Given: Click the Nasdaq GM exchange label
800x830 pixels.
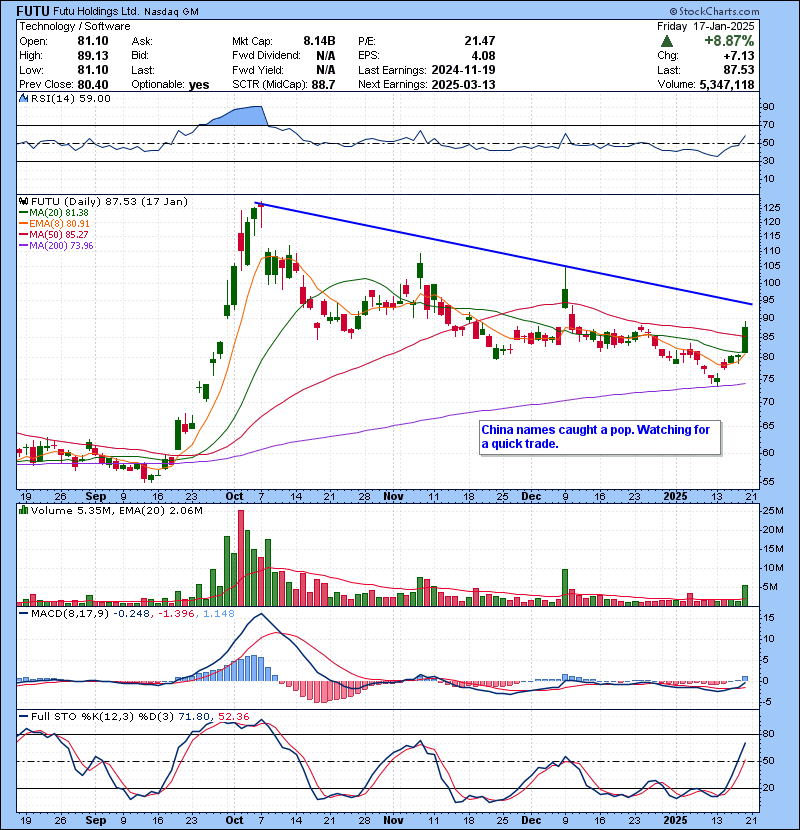Looking at the screenshot, I should coord(172,12).
